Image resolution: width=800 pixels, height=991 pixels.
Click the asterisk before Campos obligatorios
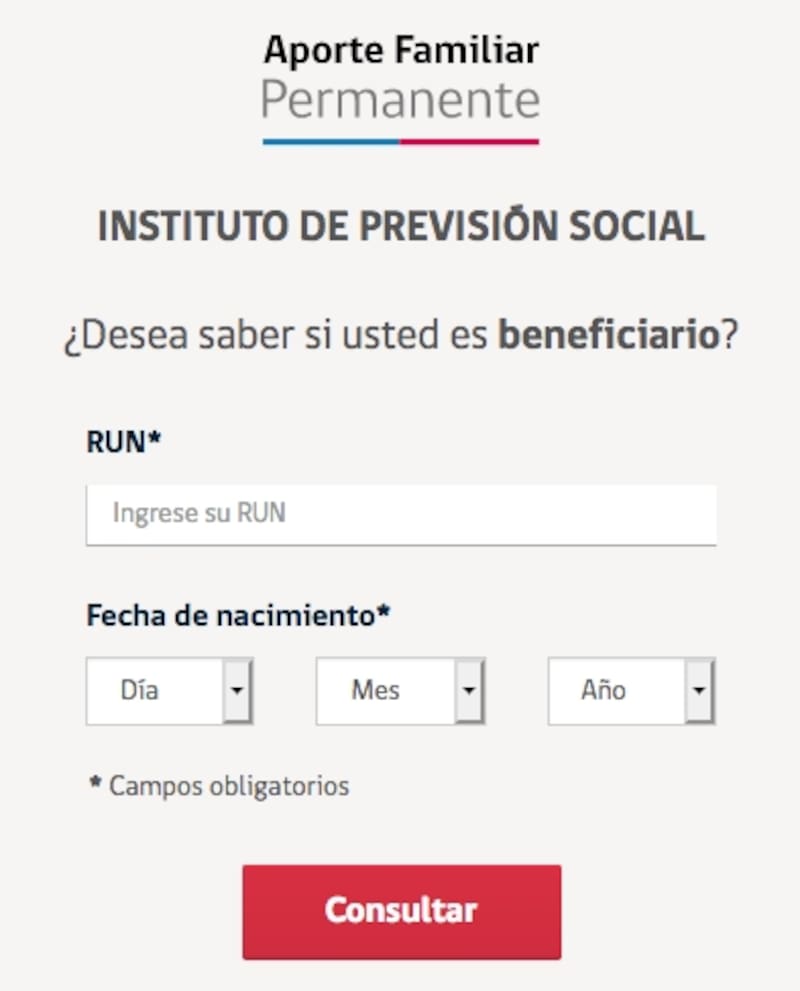95,784
